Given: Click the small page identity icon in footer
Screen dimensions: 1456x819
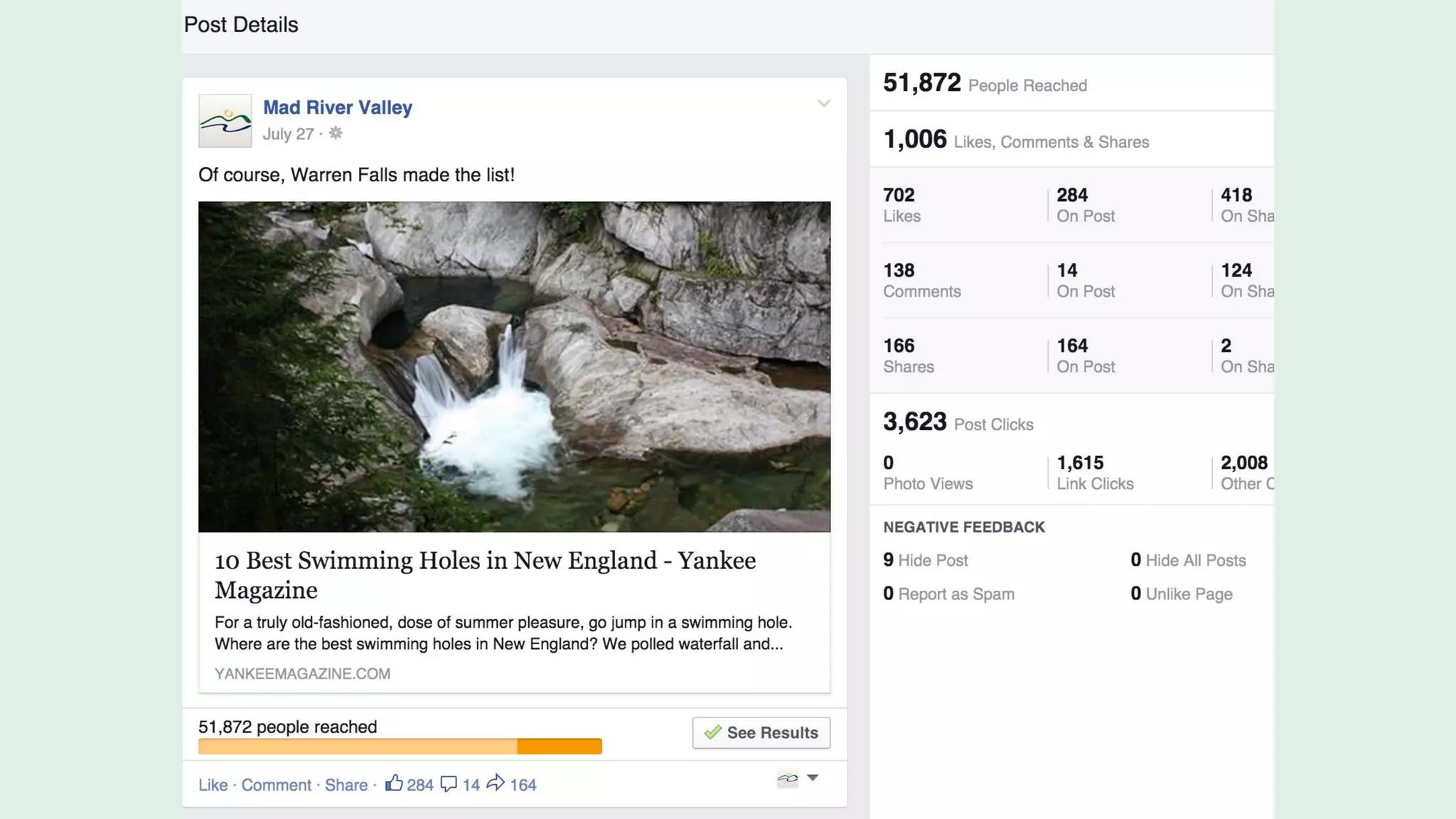Looking at the screenshot, I should [x=787, y=778].
